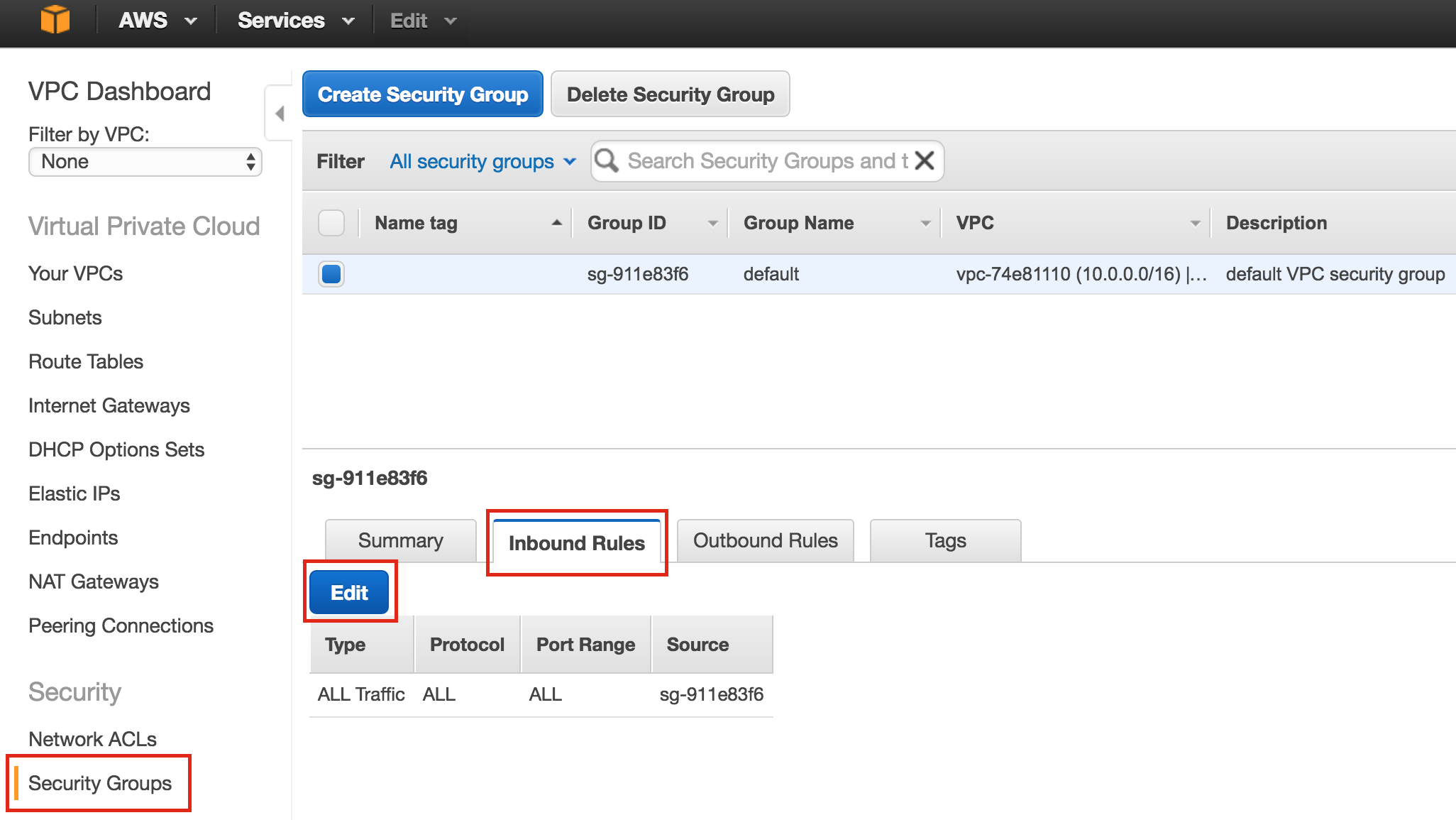
Task: Open the Group Name column dropdown
Action: (925, 224)
